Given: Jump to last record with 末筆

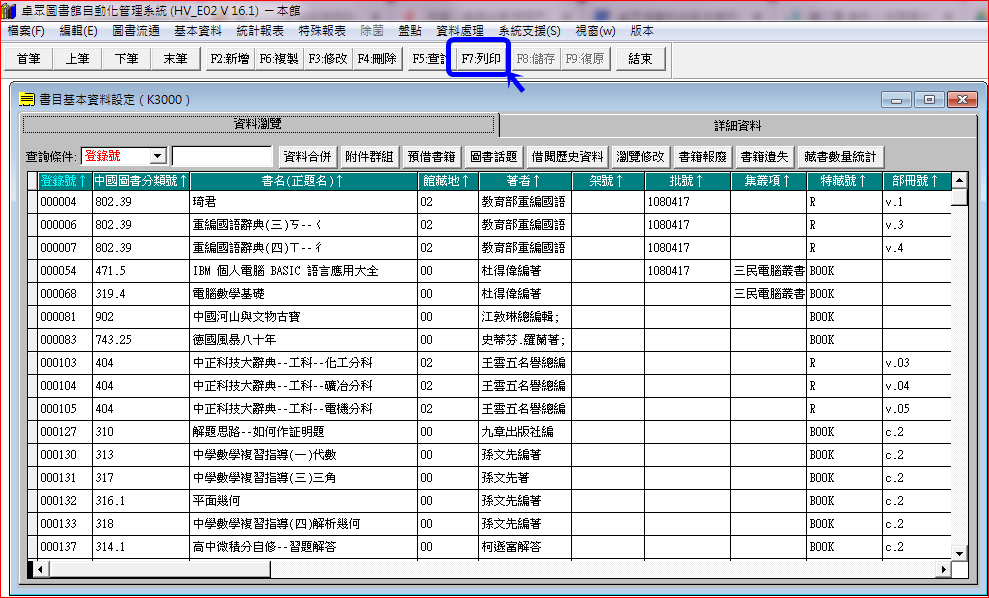Looking at the screenshot, I should [176, 59].
